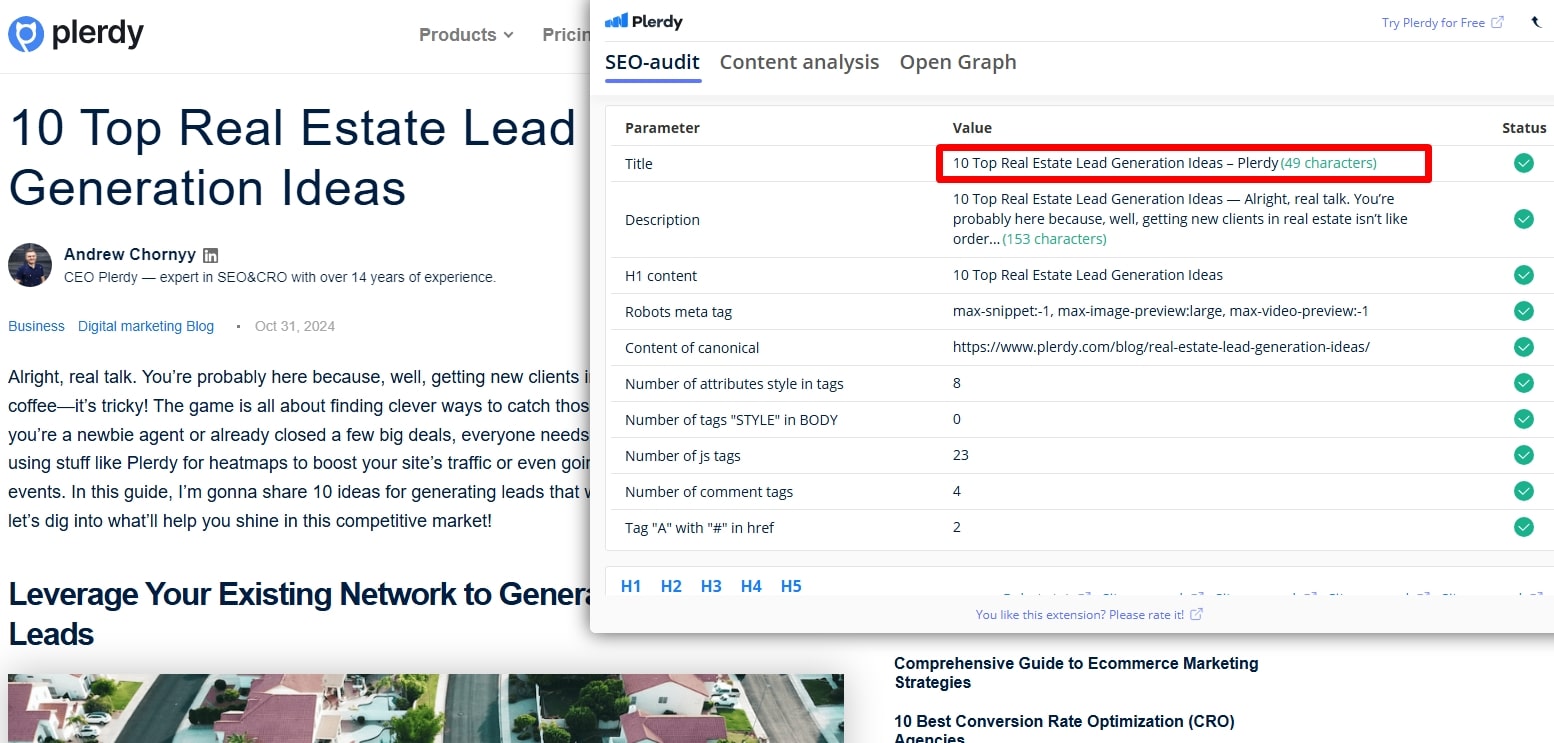Viewport: 1554px width, 743px height.
Task: Click the green check on "Content of canonical" row
Action: click(1524, 347)
